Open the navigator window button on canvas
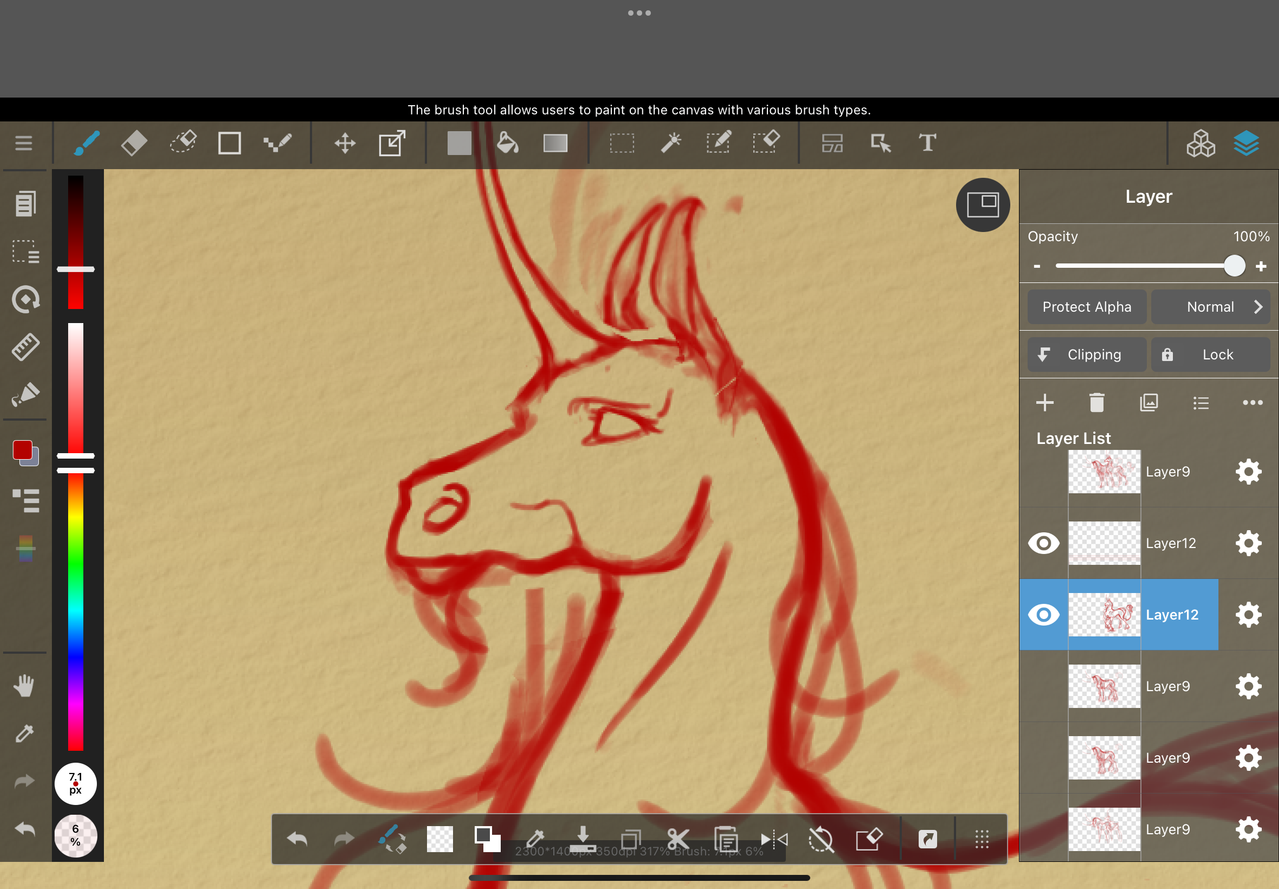This screenshot has height=889, width=1279. (983, 205)
